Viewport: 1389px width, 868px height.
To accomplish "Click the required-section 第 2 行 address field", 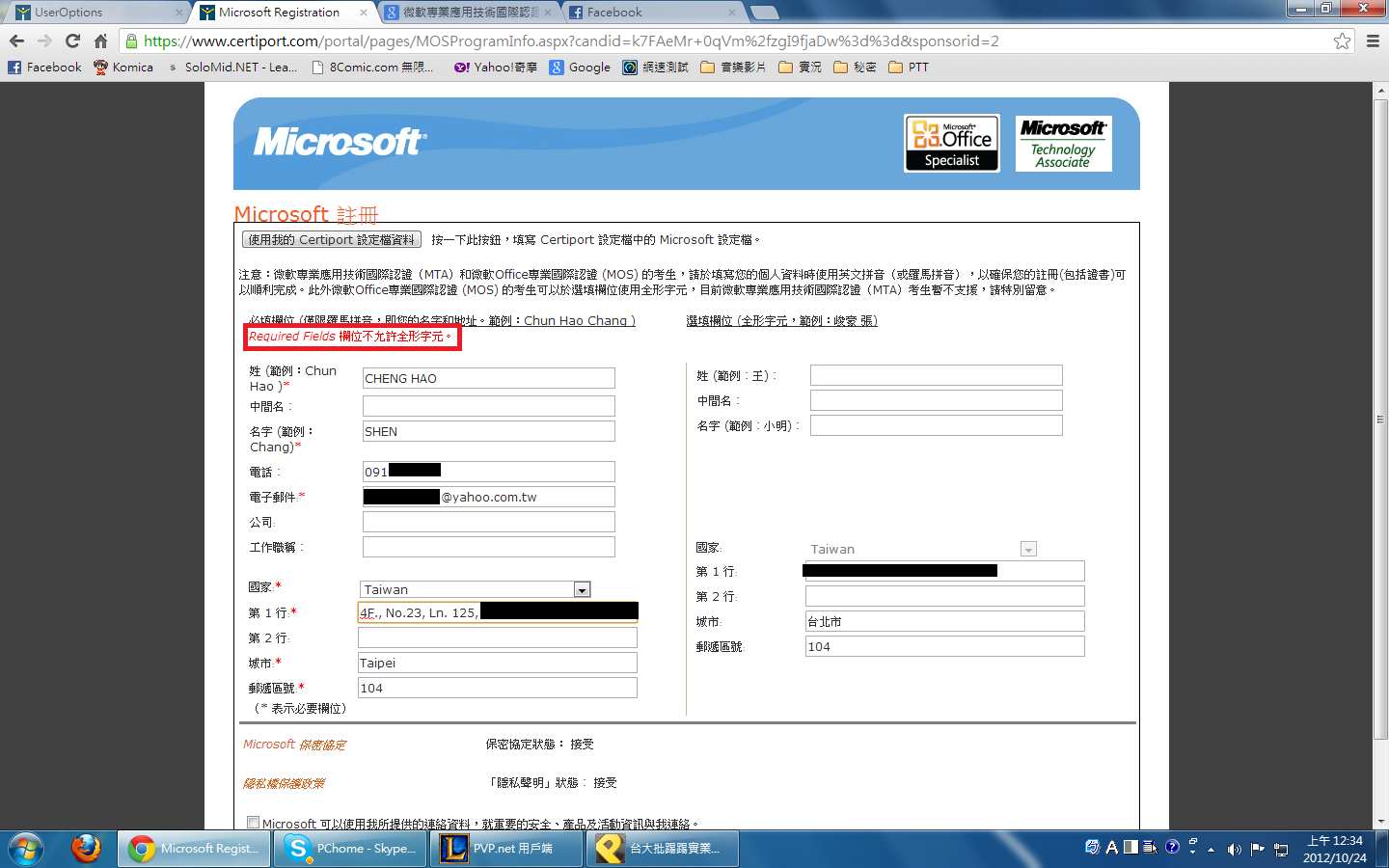I will [x=498, y=637].
